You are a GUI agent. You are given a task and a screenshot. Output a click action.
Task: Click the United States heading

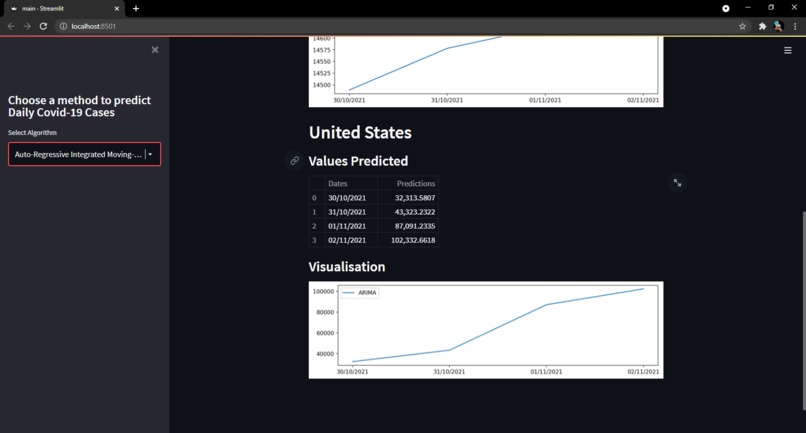(x=360, y=133)
